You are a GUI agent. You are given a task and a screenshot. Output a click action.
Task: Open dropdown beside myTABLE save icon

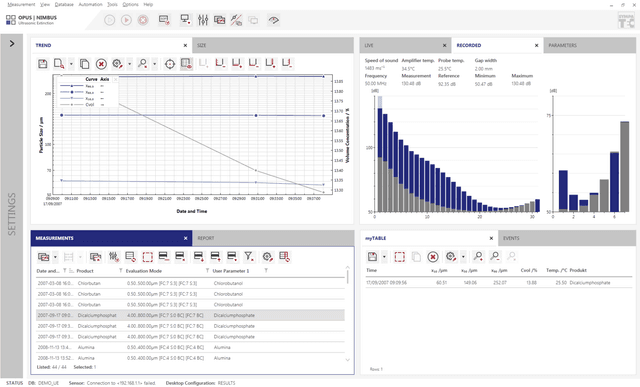click(384, 257)
